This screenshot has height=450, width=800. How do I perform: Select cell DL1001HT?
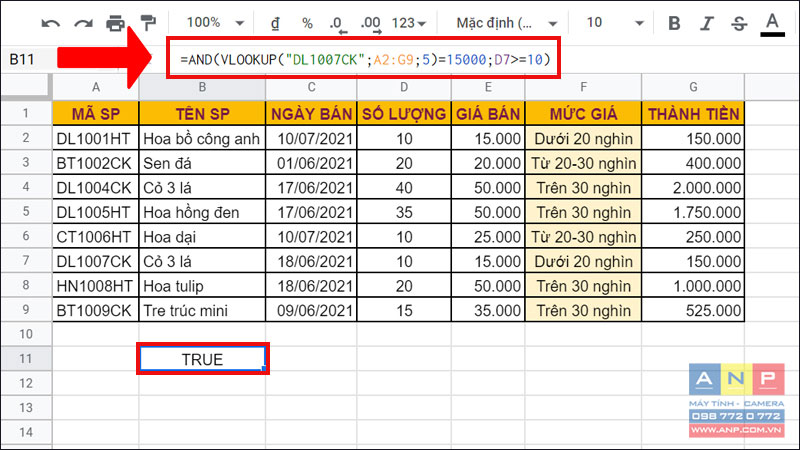96,138
